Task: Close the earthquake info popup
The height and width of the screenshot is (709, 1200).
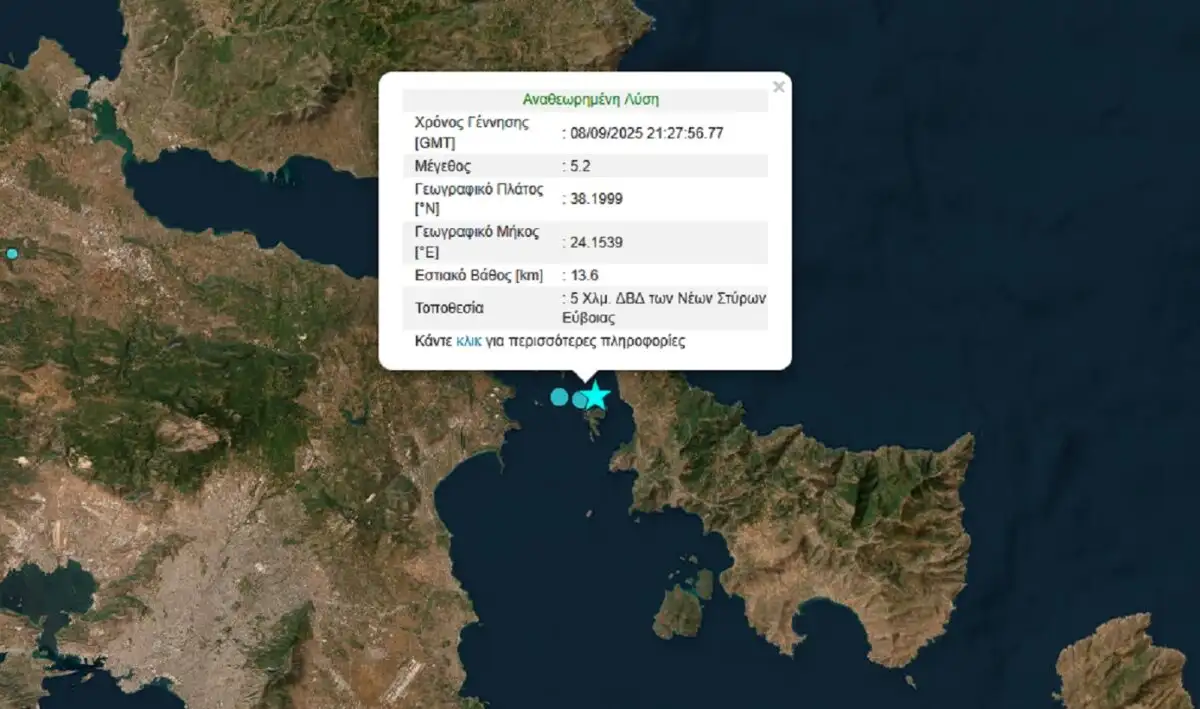Action: pyautogui.click(x=779, y=87)
